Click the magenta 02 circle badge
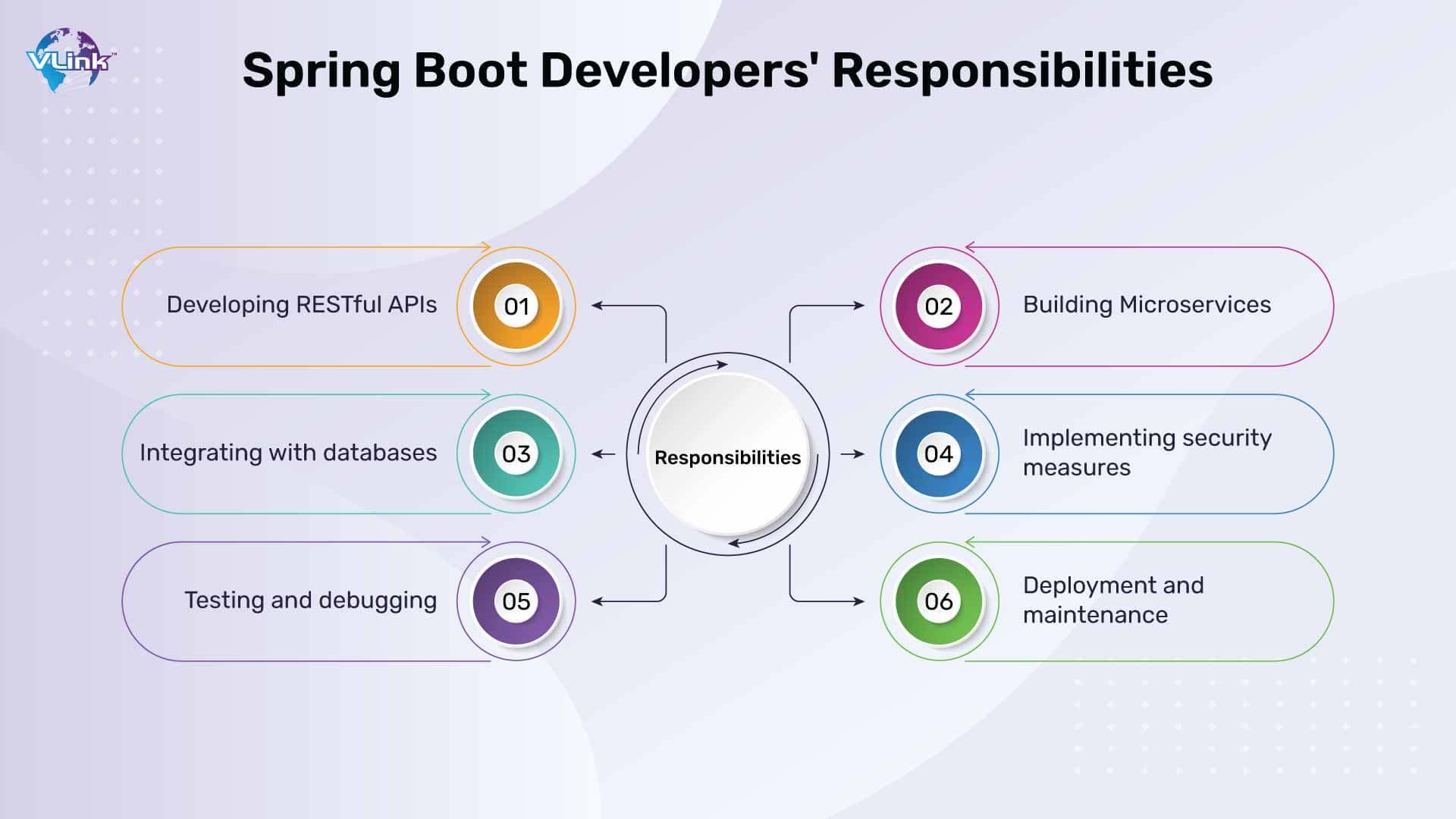1456x819 pixels. tap(939, 306)
